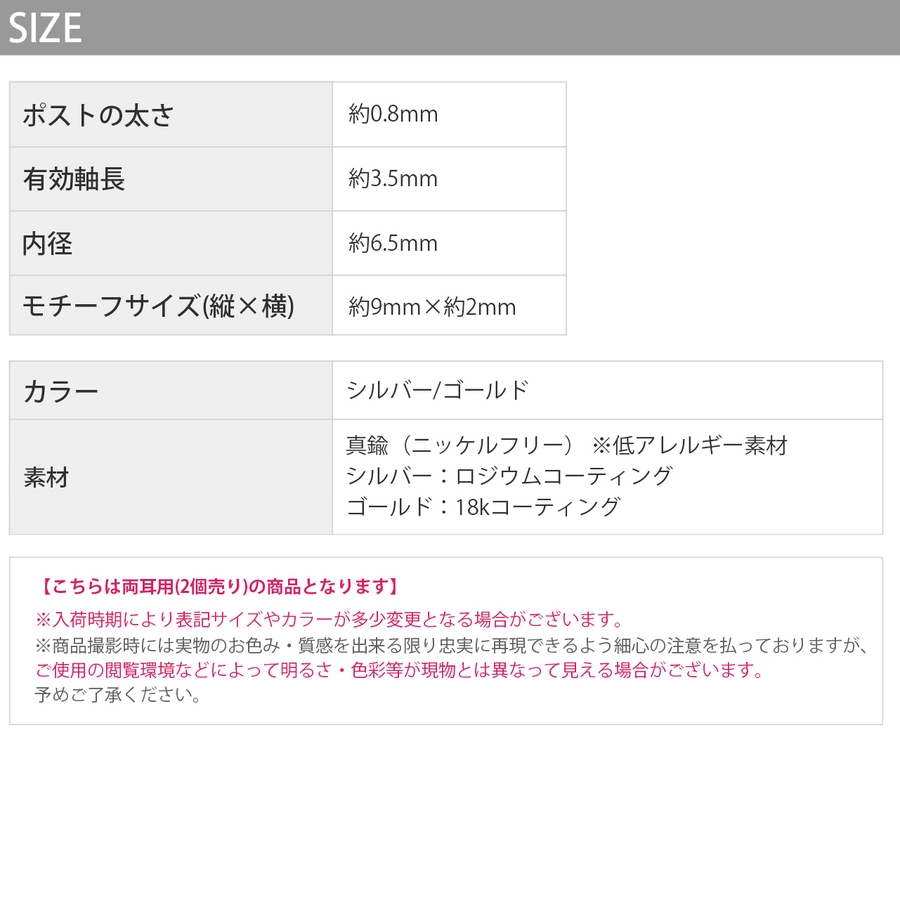The height and width of the screenshot is (900, 900).
Task: Click the 約6.5mm inner diameter value
Action: click(x=394, y=244)
